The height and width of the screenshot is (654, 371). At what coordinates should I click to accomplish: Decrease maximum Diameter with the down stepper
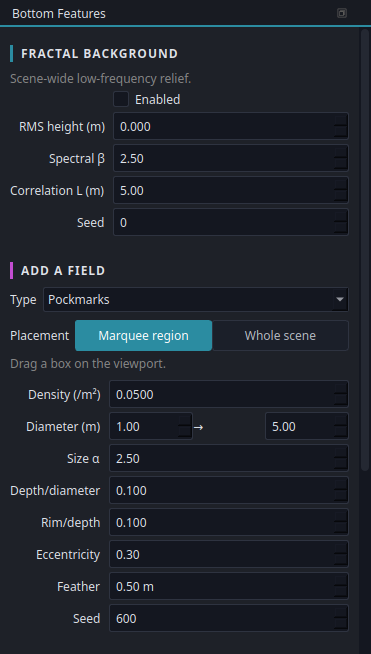click(x=341, y=433)
